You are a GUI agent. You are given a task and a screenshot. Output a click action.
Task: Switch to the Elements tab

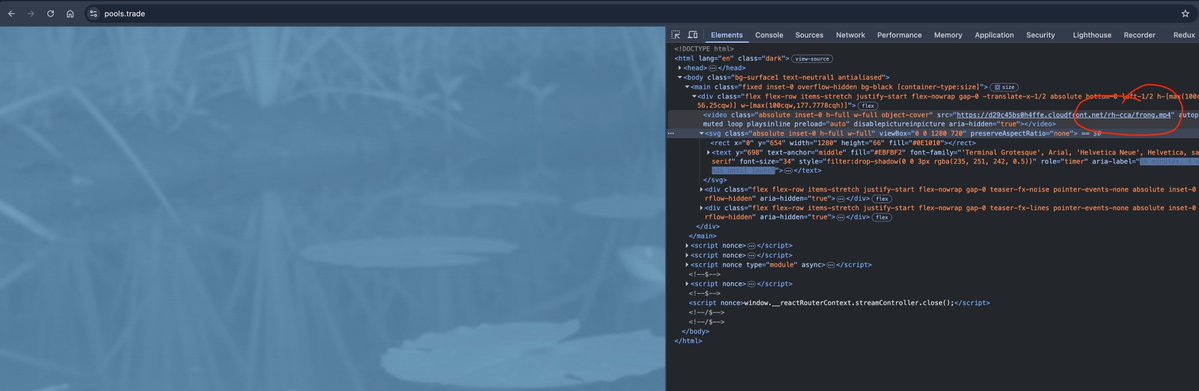coord(726,35)
